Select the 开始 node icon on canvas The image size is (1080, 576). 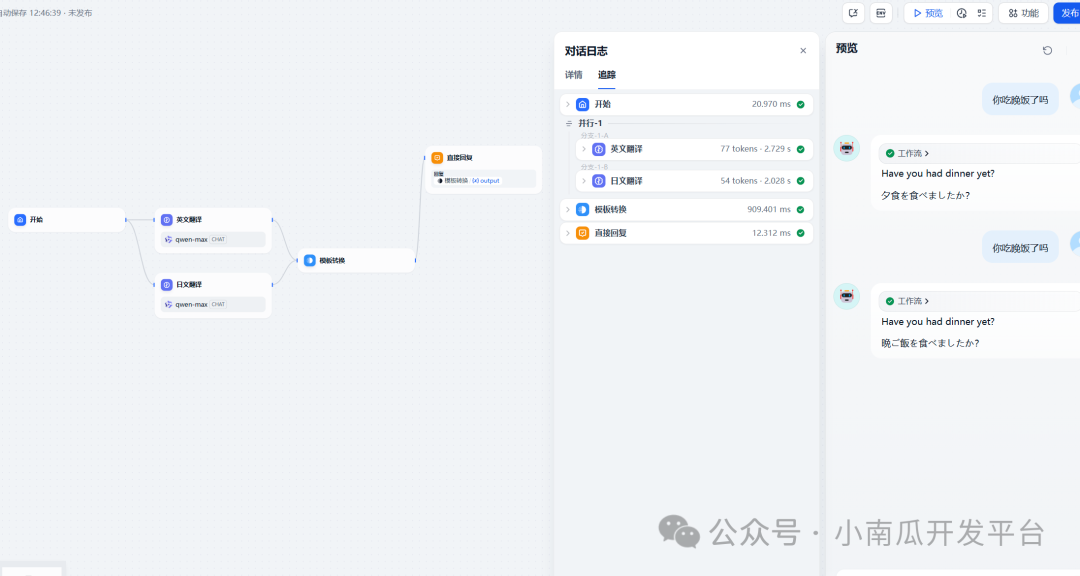(20, 220)
